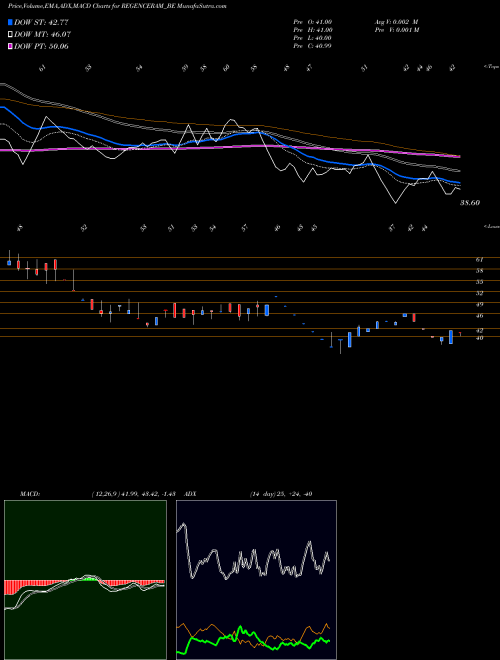Click the 49 price axis label
This screenshot has height=660, width=500.
point(479,304)
